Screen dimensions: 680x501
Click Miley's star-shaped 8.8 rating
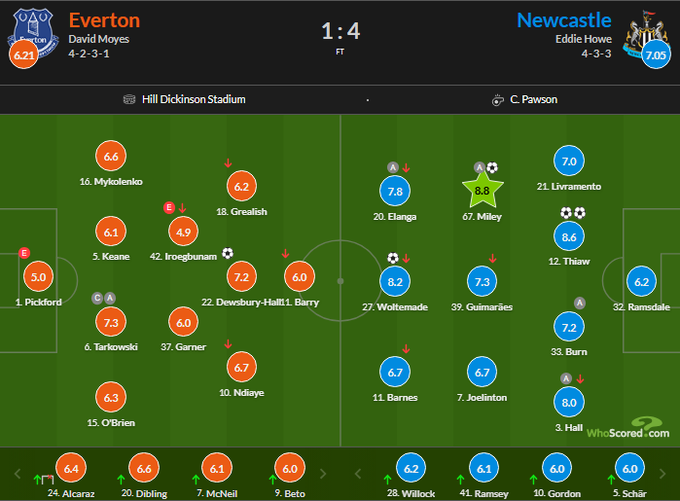[x=482, y=189]
